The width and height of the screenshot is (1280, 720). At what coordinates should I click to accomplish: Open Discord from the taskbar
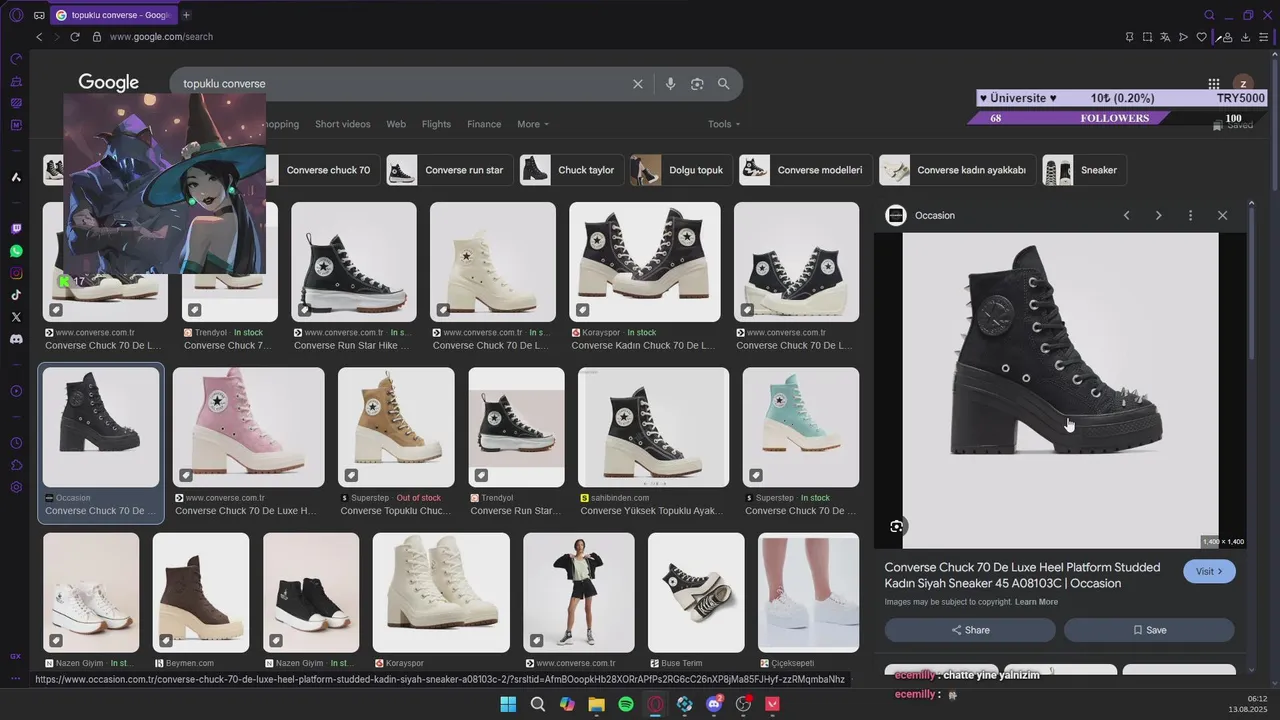tap(715, 704)
